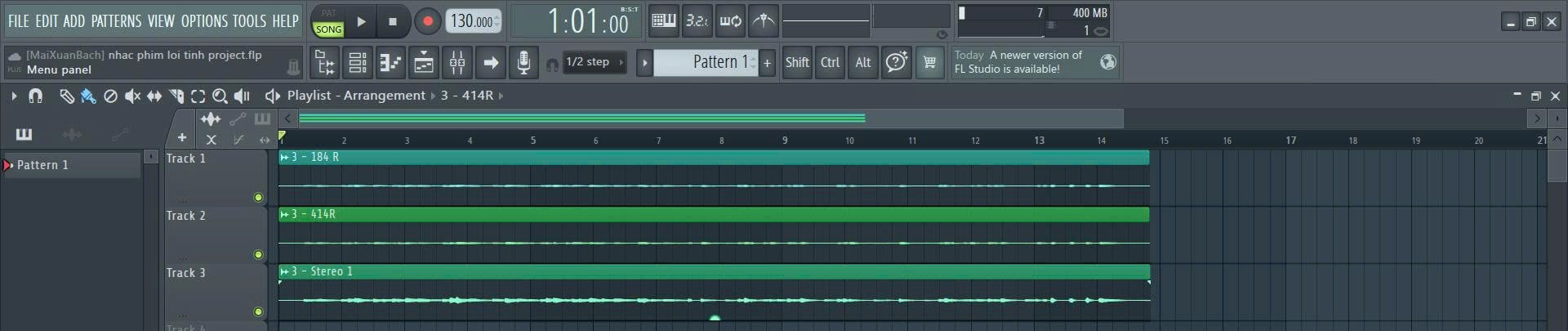Mute Track 3 with its green light
Screen dimensions: 1568x331
pyautogui.click(x=258, y=311)
